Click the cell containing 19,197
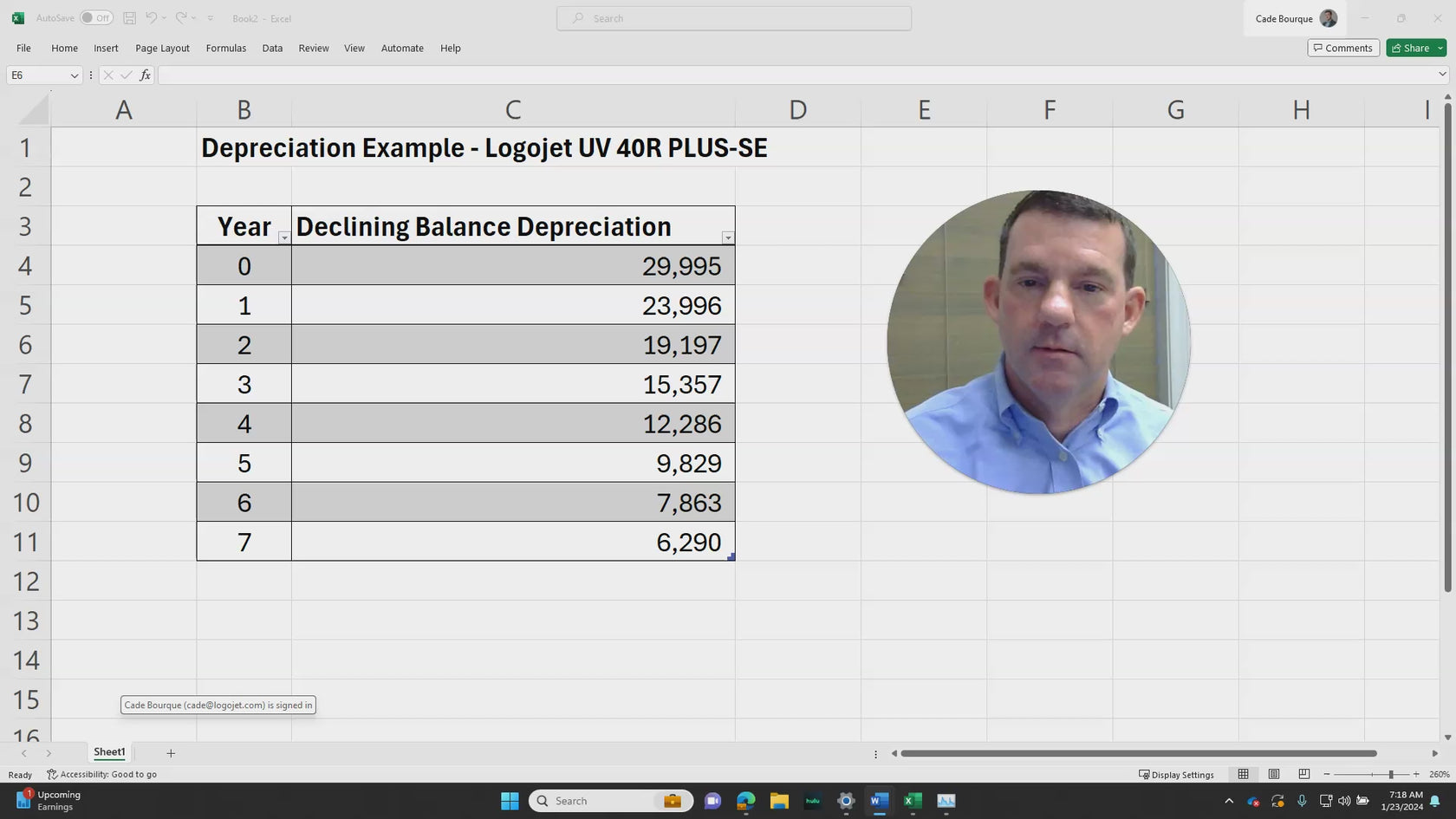 (513, 345)
